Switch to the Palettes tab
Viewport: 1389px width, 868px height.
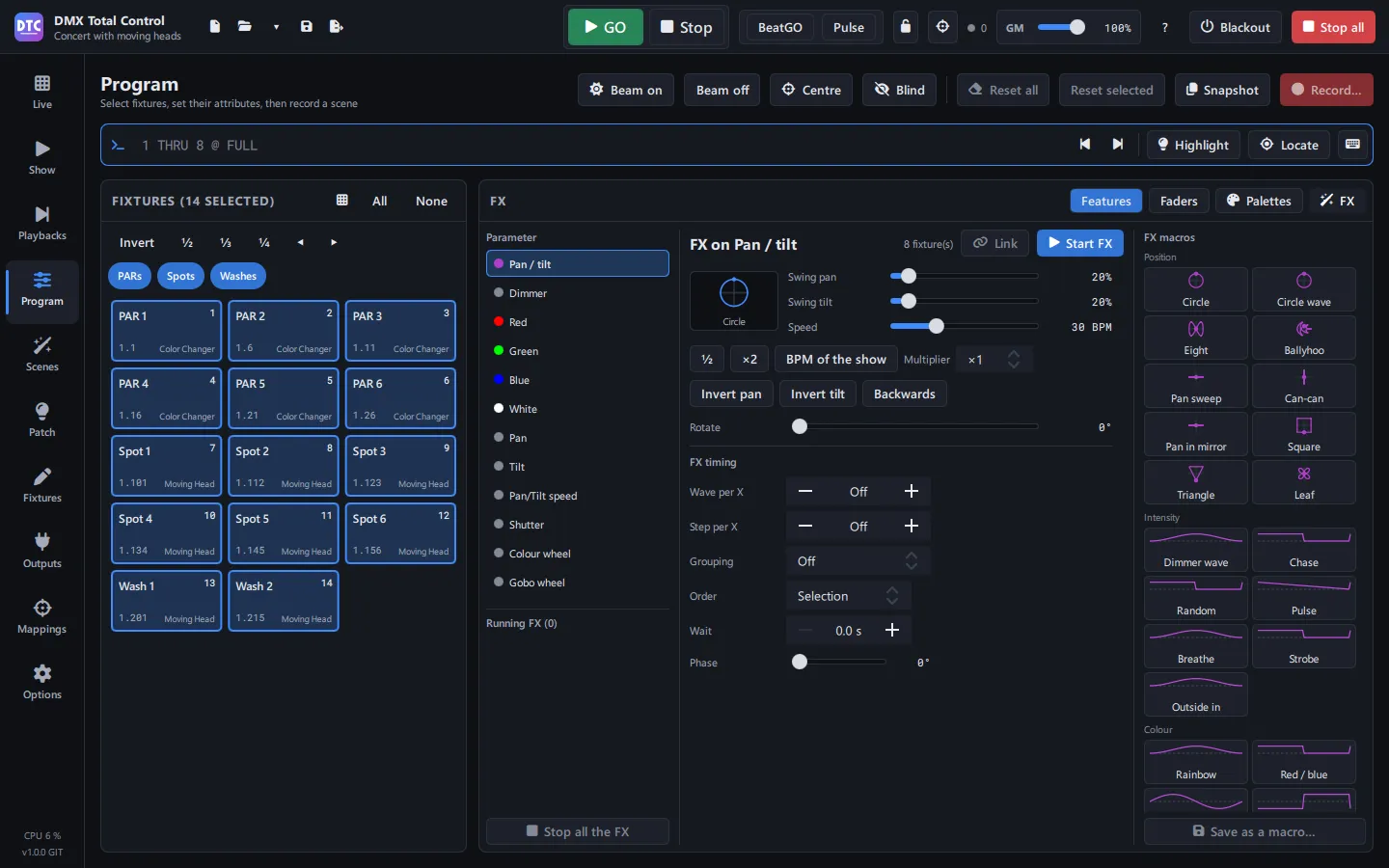tap(1259, 201)
